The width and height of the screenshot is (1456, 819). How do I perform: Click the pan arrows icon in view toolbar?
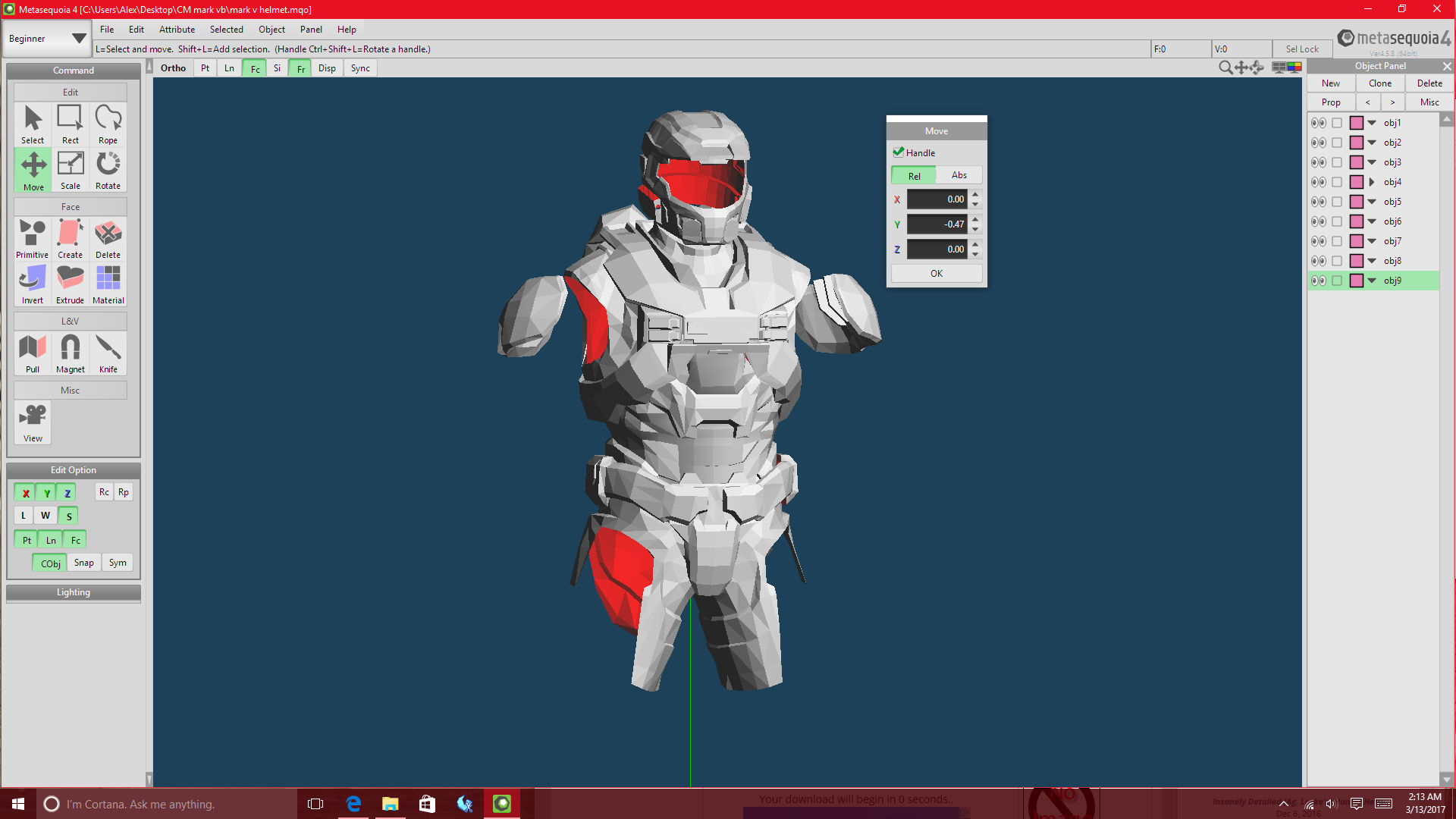tap(1241, 67)
